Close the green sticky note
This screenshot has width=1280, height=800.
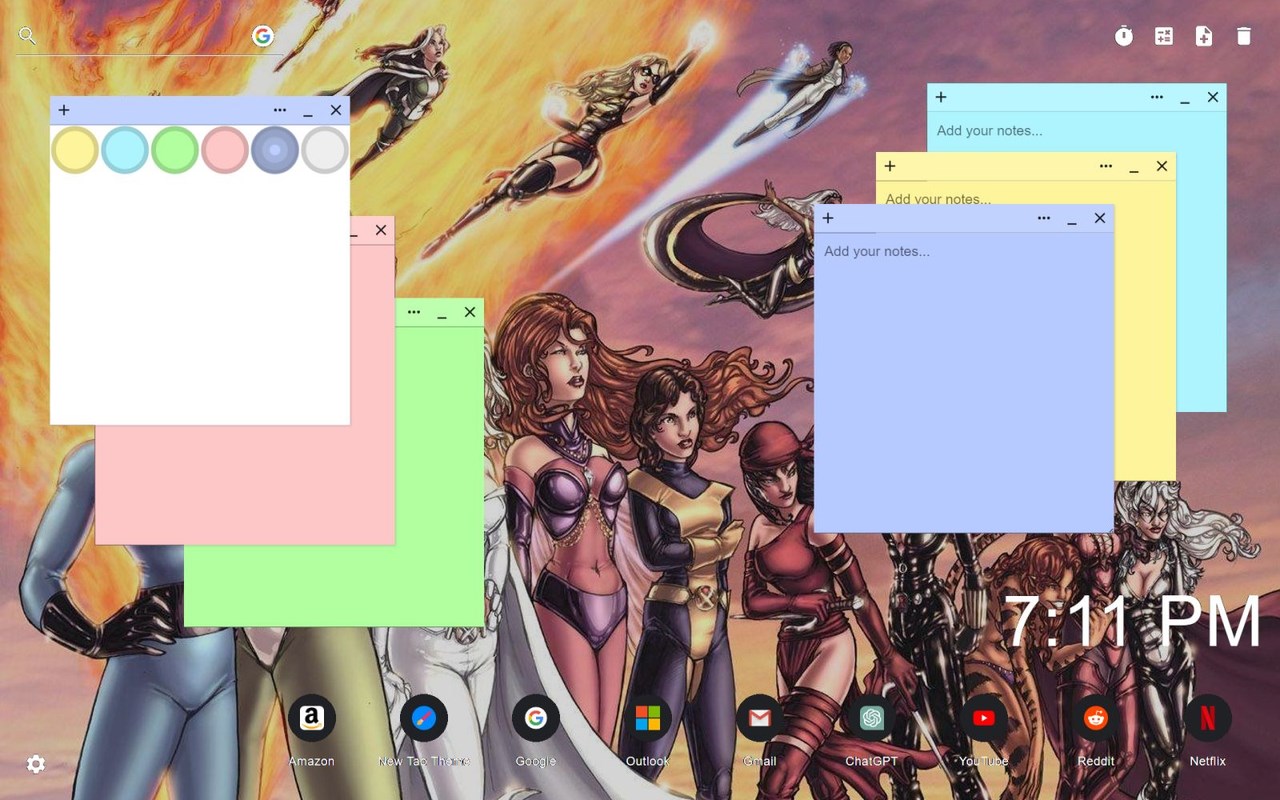coord(470,312)
